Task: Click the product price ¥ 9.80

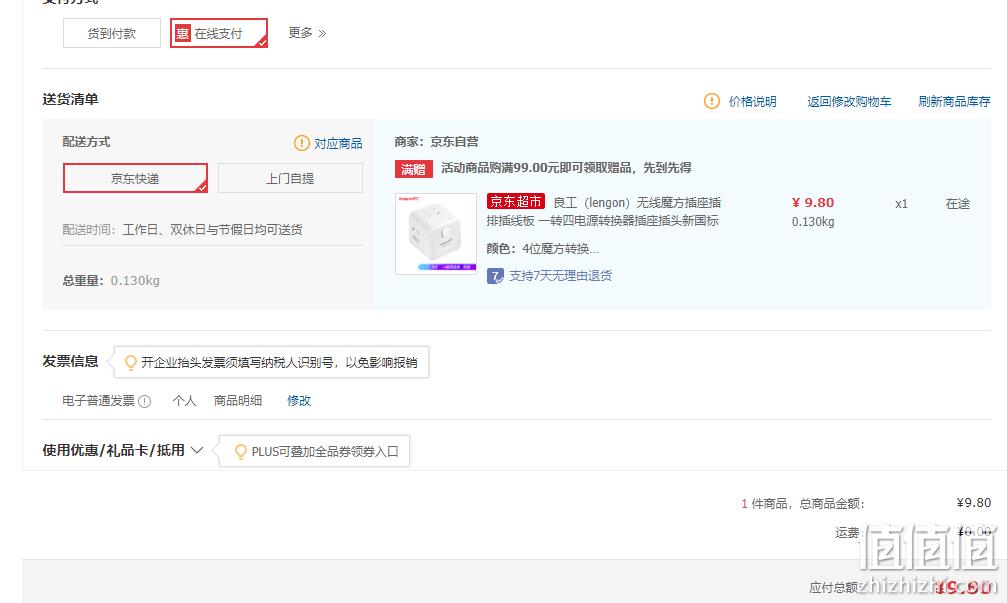Action: (x=813, y=203)
